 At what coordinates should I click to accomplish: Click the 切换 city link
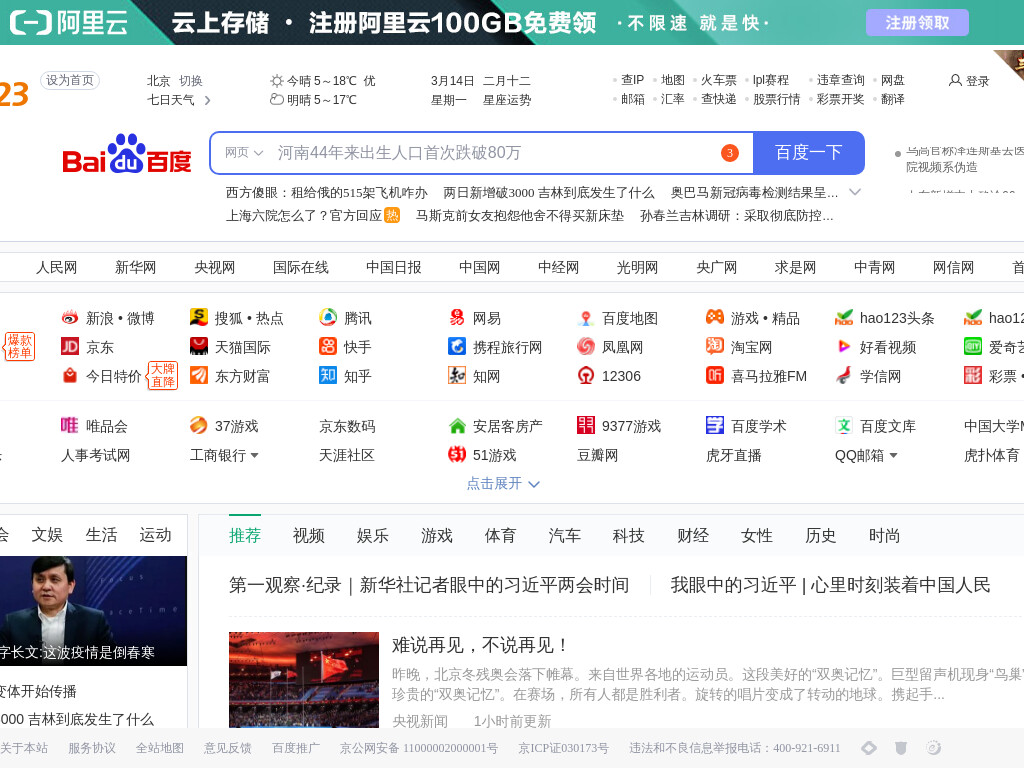click(191, 81)
